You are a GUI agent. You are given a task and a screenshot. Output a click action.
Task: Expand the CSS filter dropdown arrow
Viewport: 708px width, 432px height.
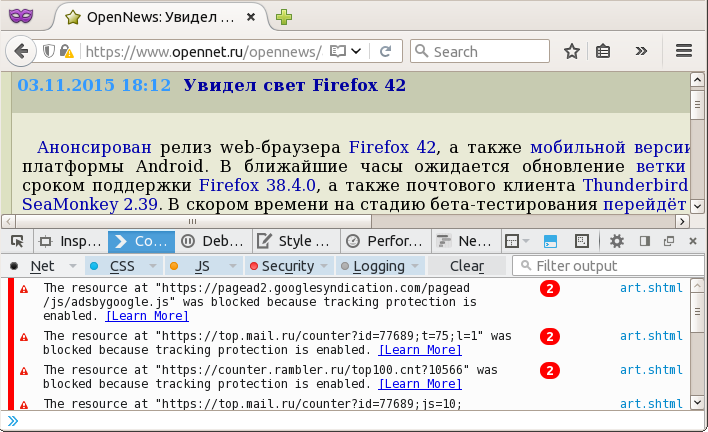[153, 266]
